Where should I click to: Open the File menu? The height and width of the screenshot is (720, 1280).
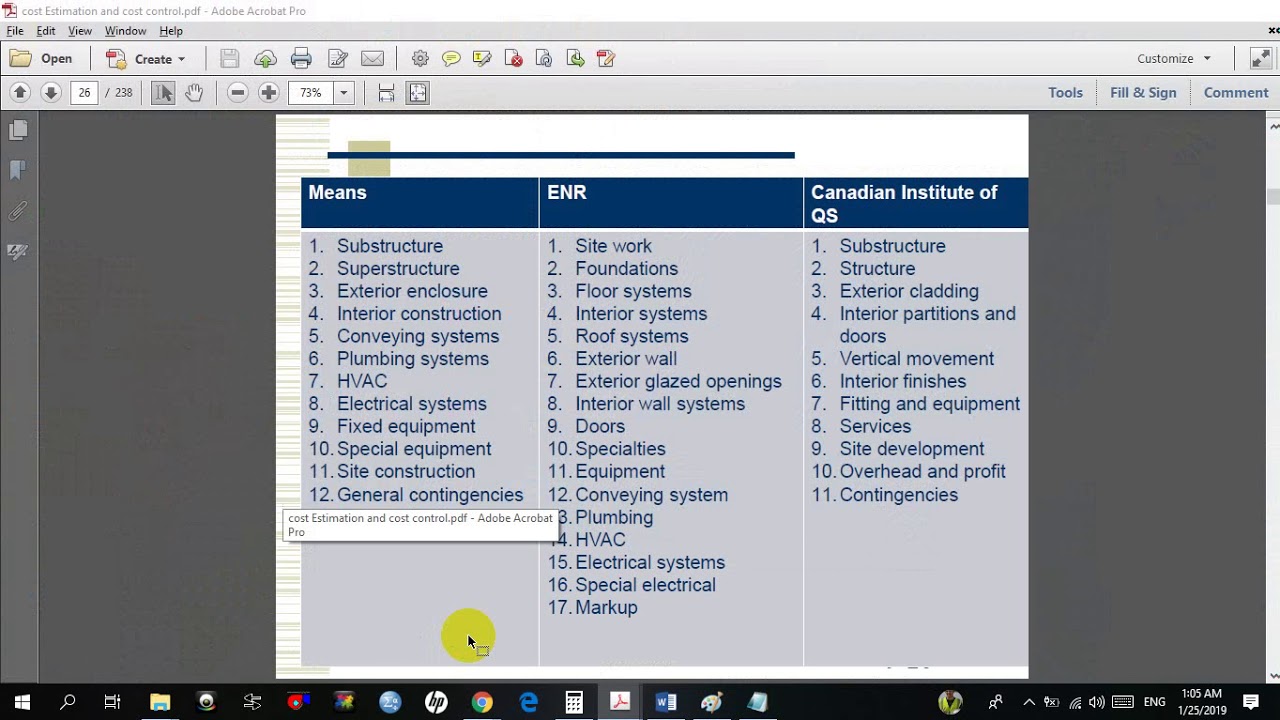click(x=15, y=31)
